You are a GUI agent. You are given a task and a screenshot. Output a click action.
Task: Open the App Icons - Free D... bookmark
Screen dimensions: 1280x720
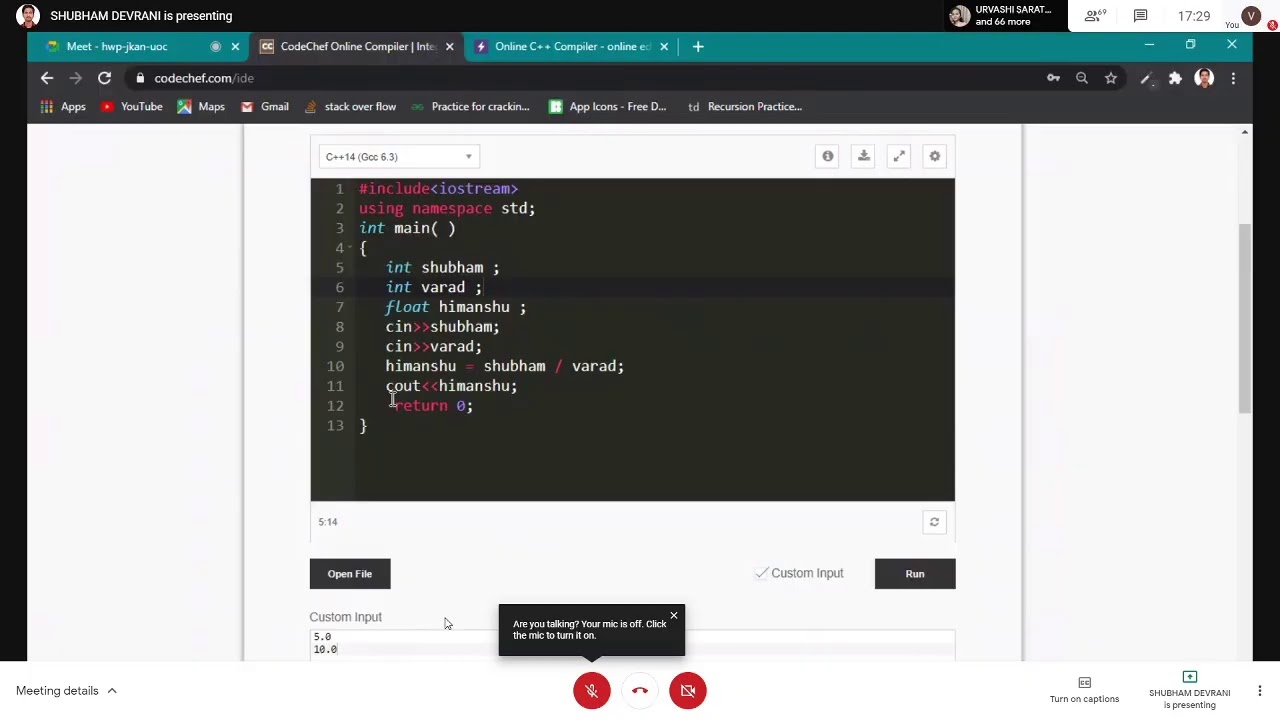(x=607, y=106)
